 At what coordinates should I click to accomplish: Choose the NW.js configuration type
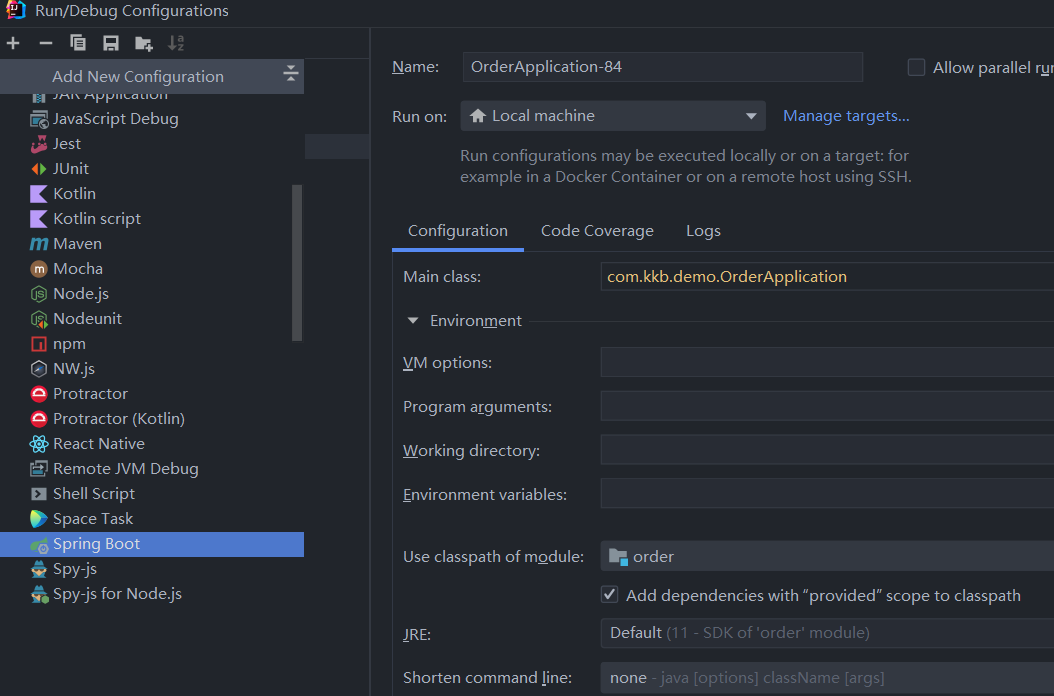pos(152,369)
